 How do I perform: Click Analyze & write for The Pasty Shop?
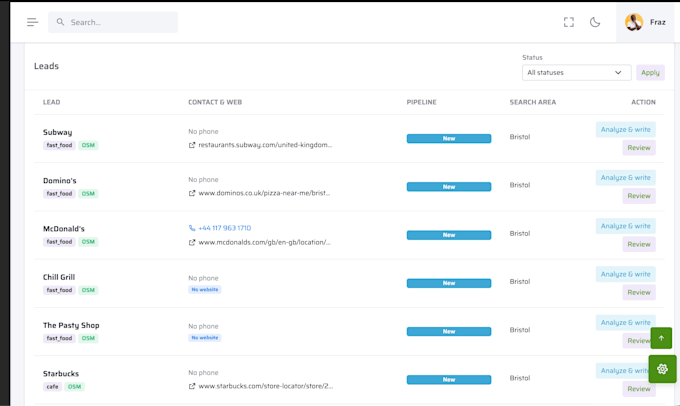pyautogui.click(x=625, y=322)
